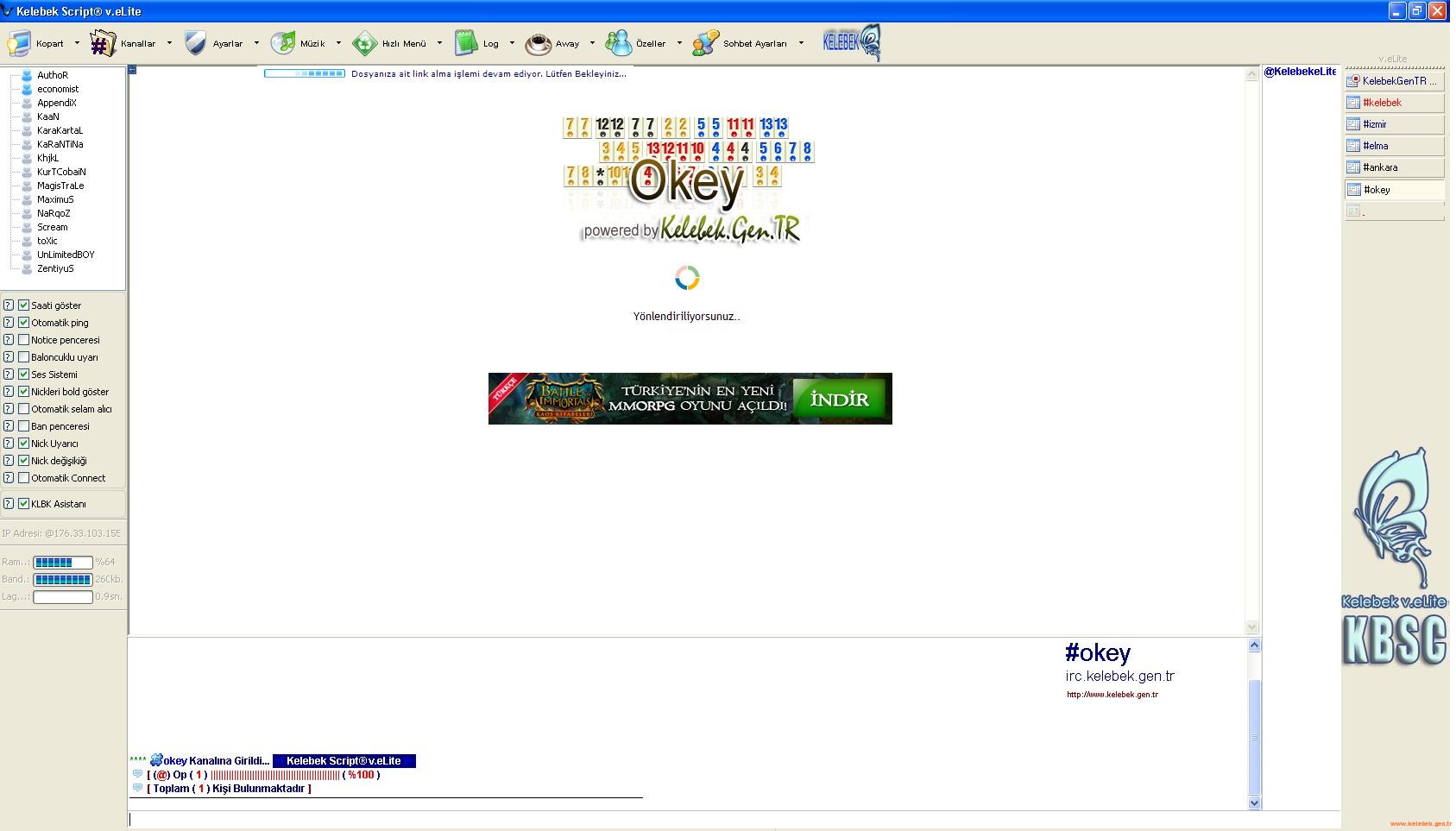Image resolution: width=1456 pixels, height=831 pixels.
Task: Collapse the panel with minus icon
Action: coord(132,70)
